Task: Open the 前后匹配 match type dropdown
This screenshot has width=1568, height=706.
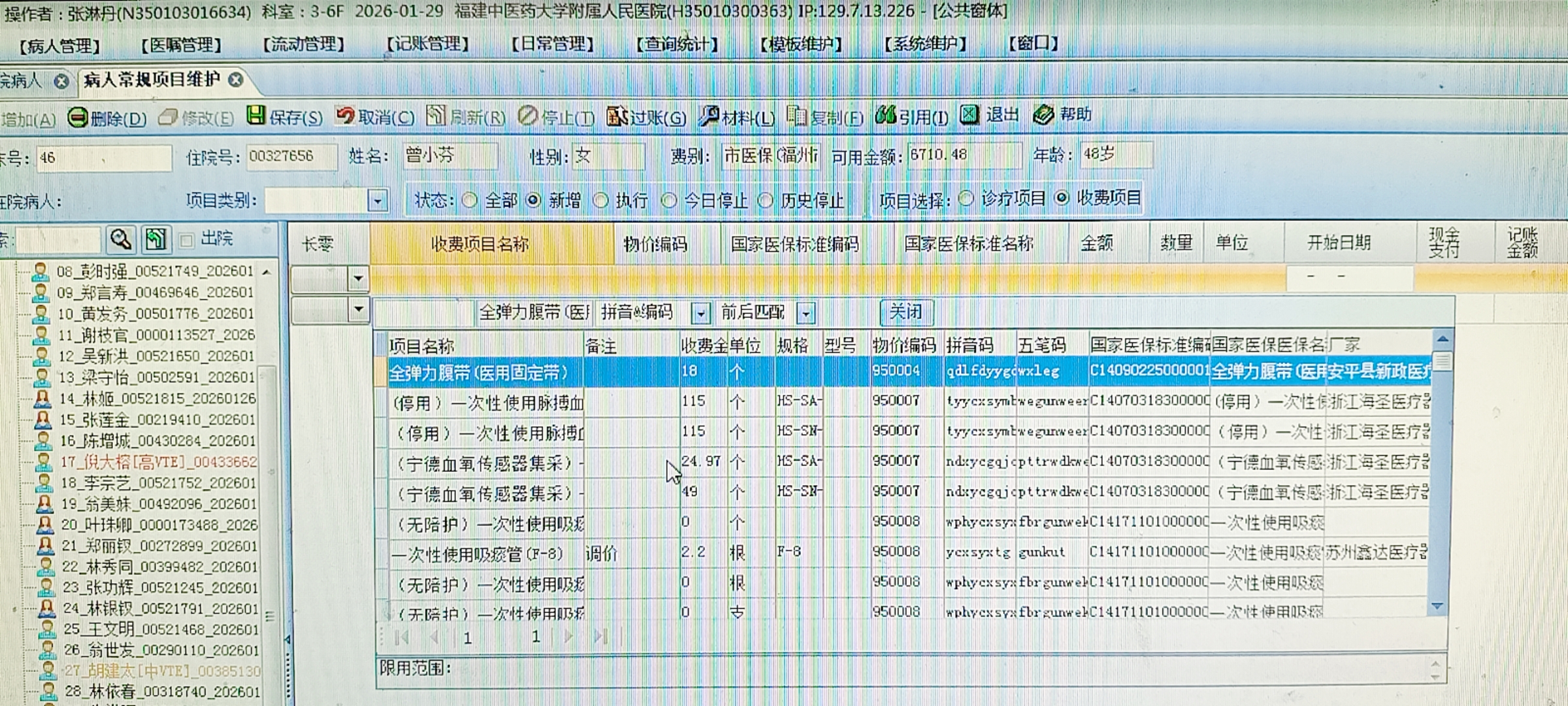Action: [806, 313]
